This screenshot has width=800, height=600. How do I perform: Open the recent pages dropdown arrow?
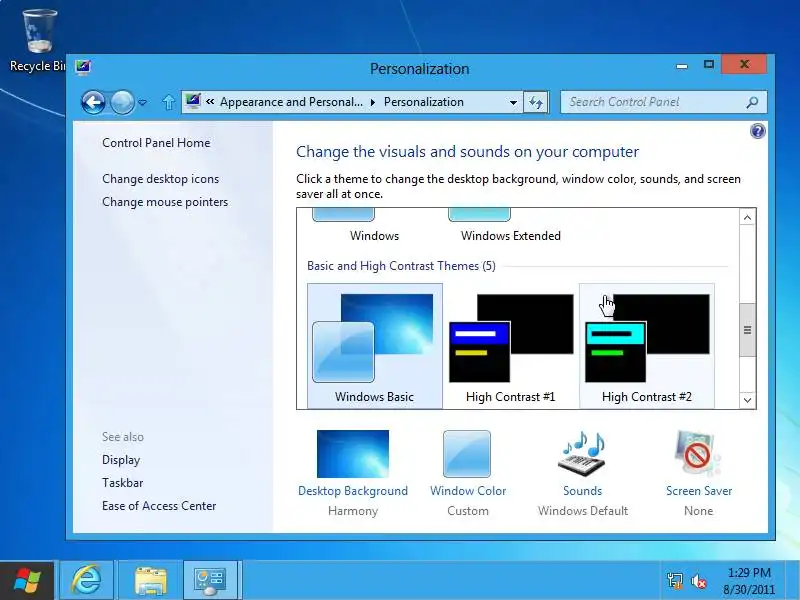point(143,103)
